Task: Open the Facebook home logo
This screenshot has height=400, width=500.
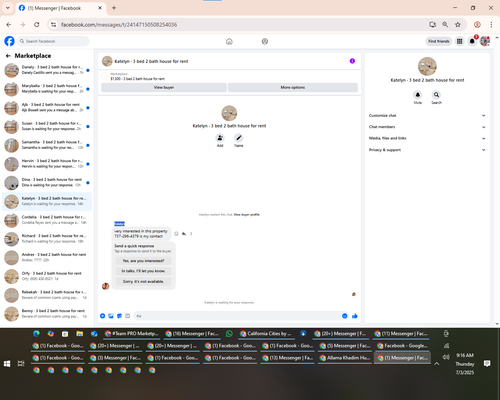Action: 9,41
